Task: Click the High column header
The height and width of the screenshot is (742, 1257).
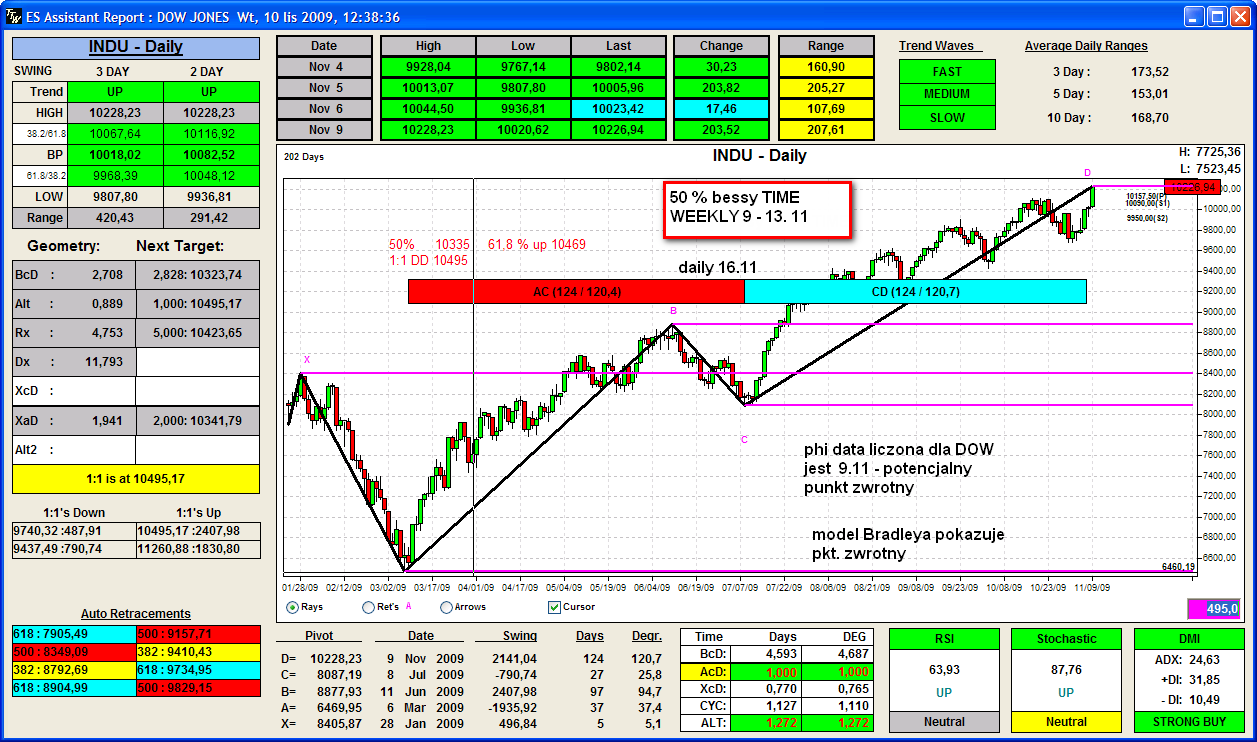Action: tap(428, 46)
